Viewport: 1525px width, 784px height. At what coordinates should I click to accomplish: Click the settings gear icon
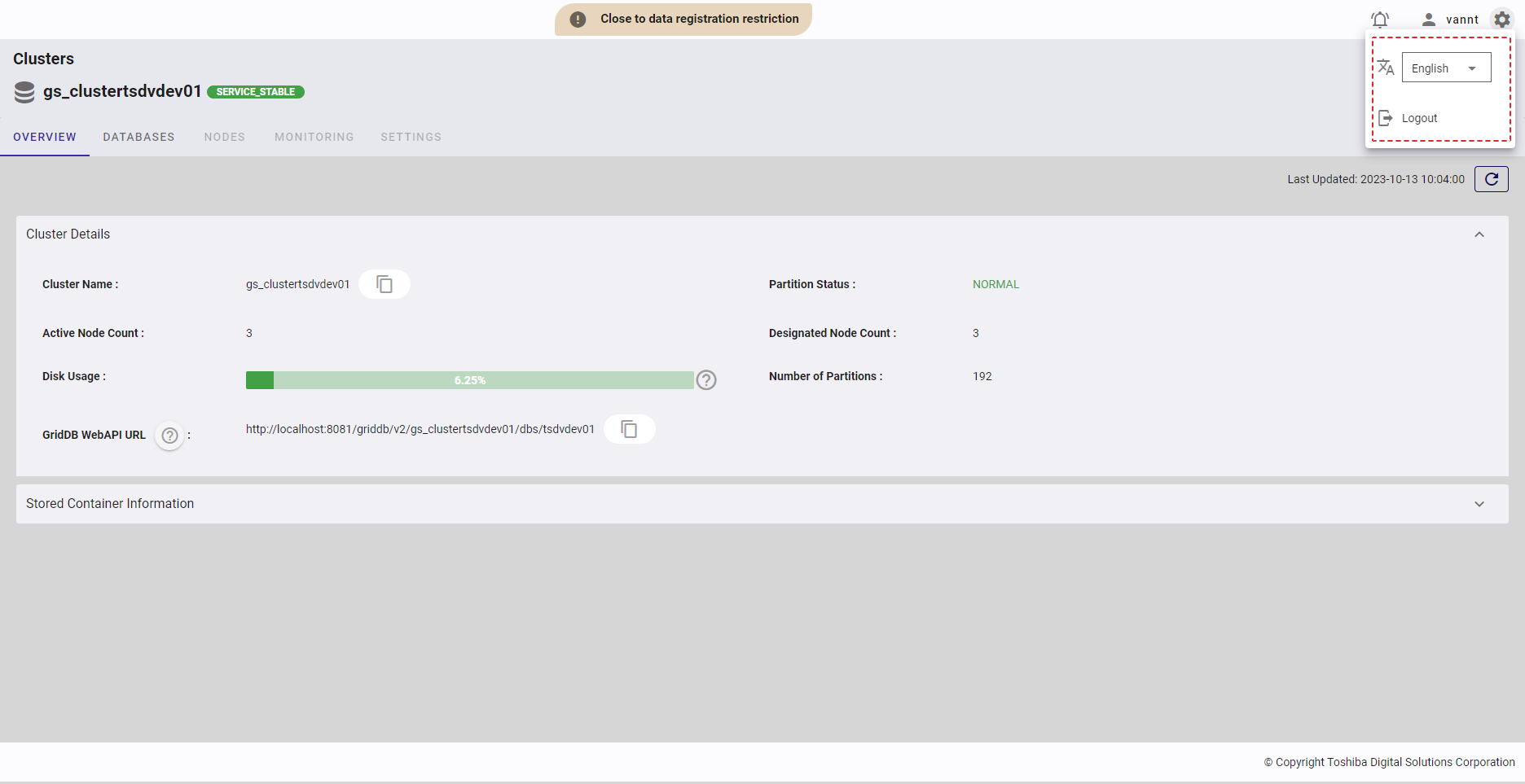tap(1501, 19)
